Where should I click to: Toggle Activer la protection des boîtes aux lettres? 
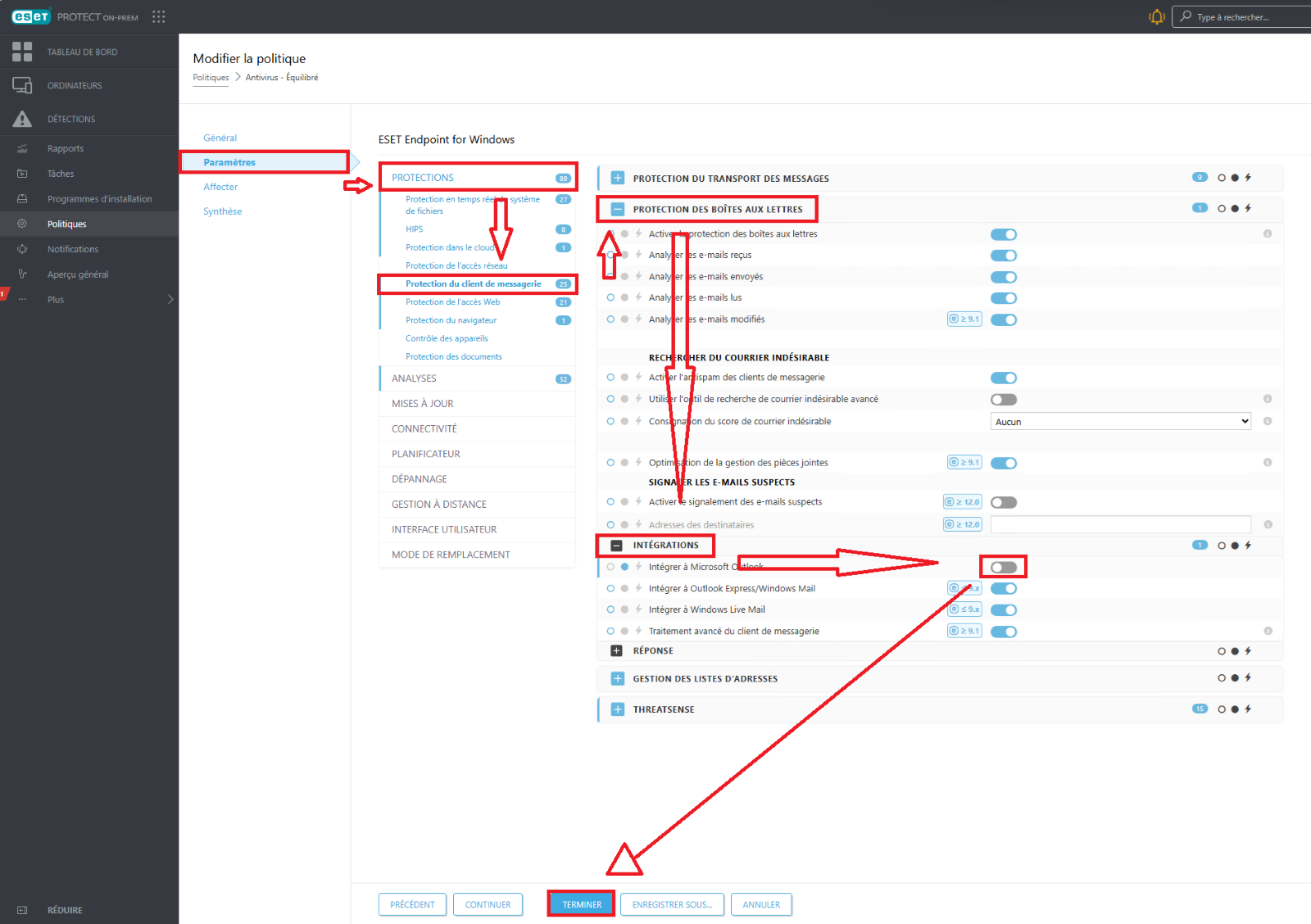tap(1004, 234)
